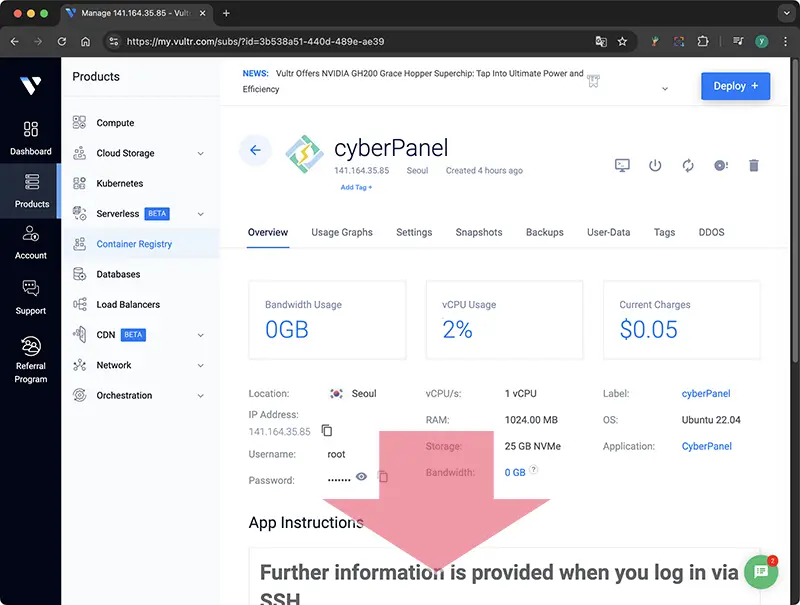Expand Serverless chevron
Image resolution: width=800 pixels, height=605 pixels.
pyautogui.click(x=201, y=214)
